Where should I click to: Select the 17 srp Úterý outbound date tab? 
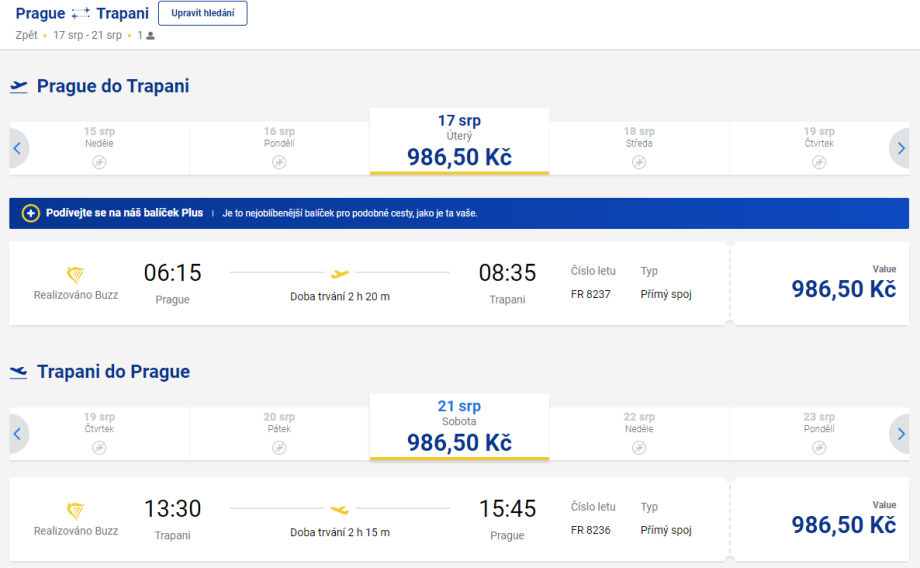click(x=459, y=142)
